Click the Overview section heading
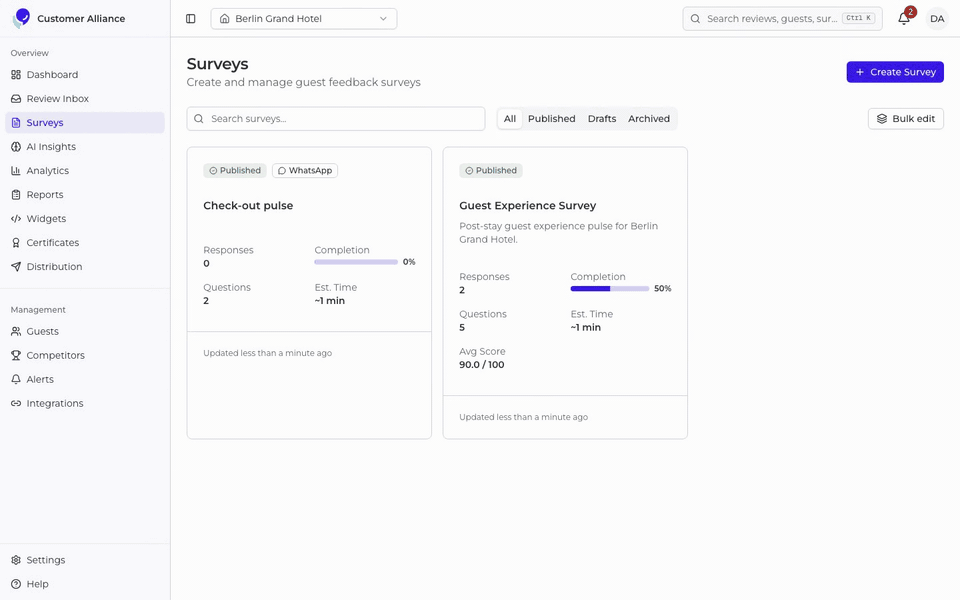Viewport: 960px width, 600px height. [x=29, y=53]
